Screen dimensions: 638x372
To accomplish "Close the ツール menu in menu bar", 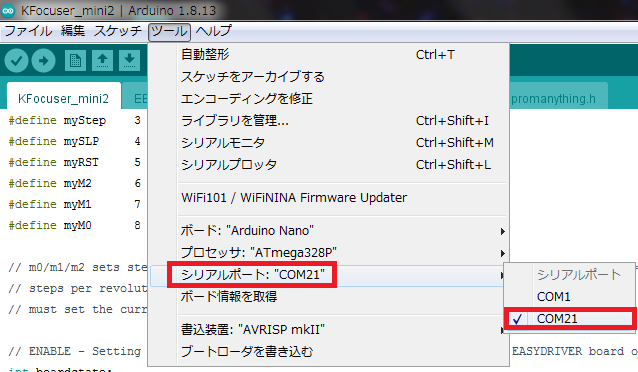I will (169, 32).
